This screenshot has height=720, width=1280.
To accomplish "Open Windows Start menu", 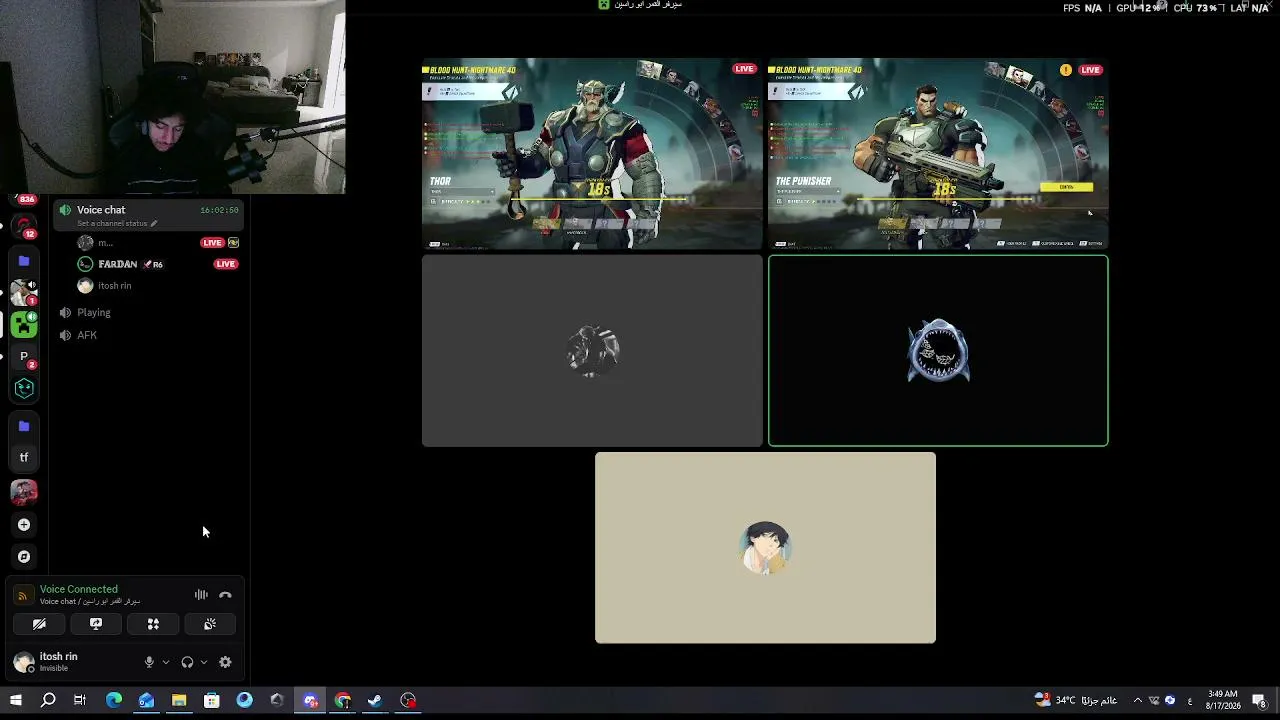I will coord(15,701).
